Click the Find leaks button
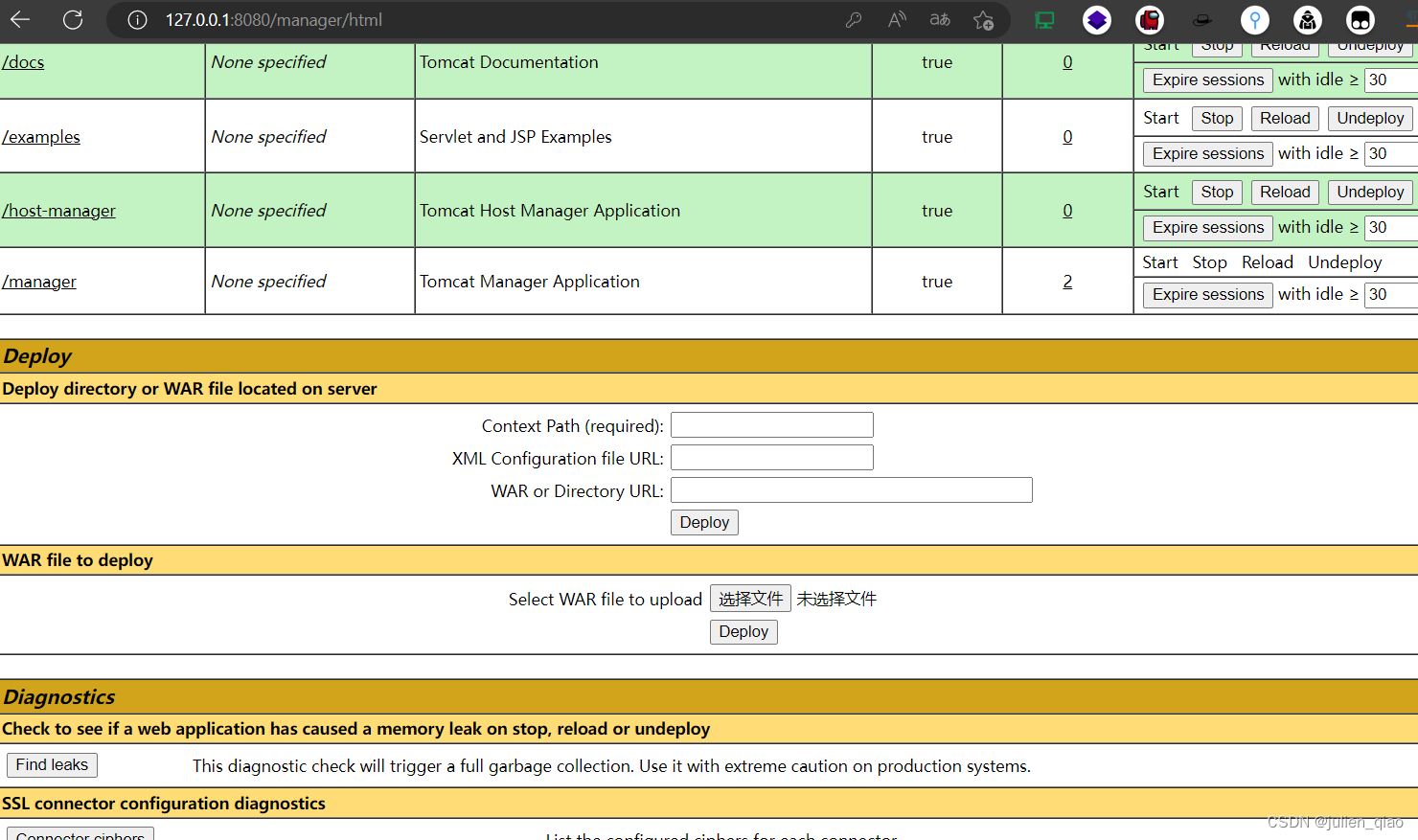The image size is (1418, 840). (x=52, y=764)
